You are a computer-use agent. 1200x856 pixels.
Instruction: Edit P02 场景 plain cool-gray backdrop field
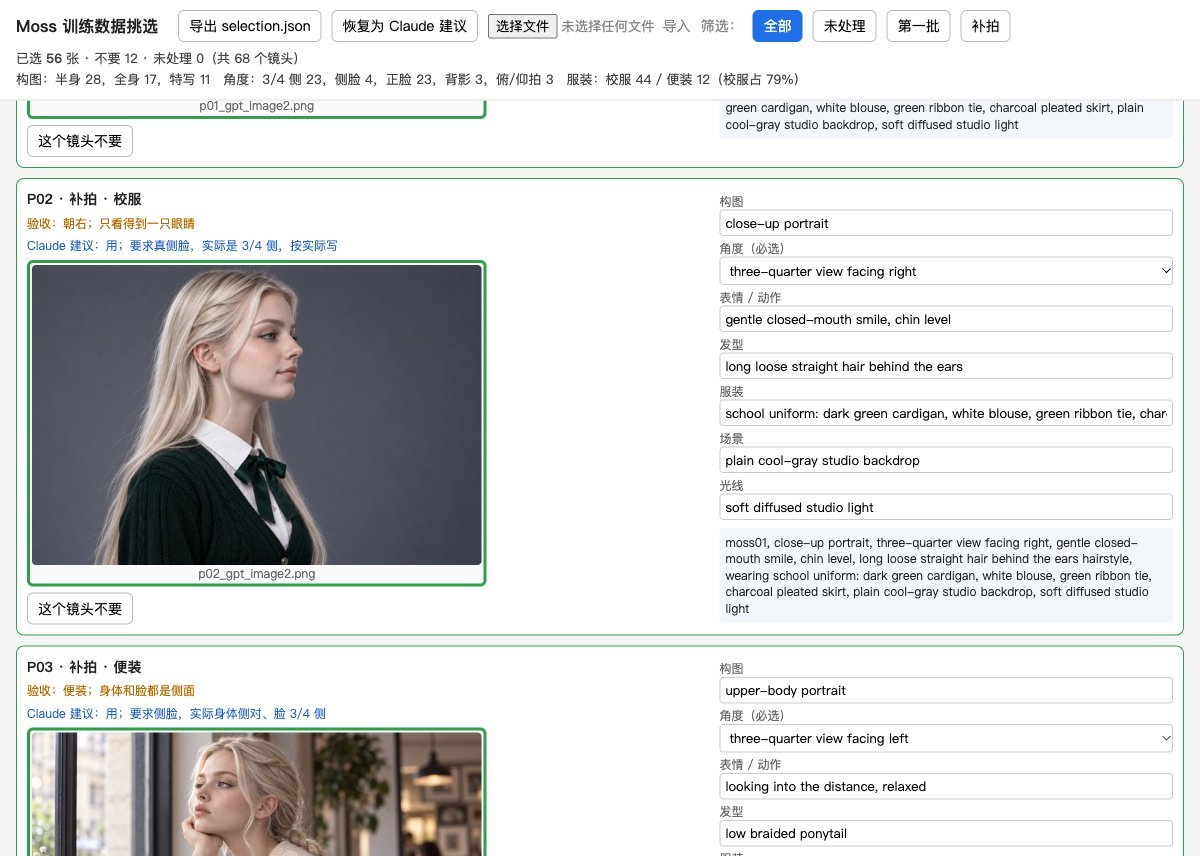point(946,460)
